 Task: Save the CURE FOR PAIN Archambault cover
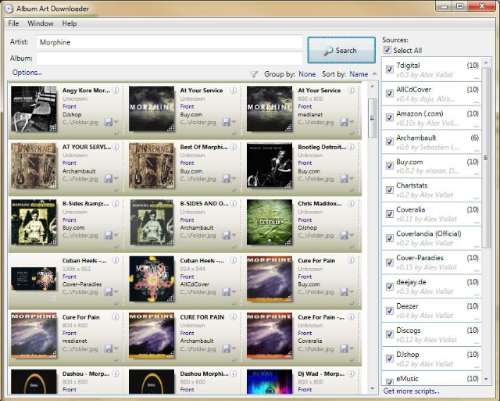tap(226, 349)
